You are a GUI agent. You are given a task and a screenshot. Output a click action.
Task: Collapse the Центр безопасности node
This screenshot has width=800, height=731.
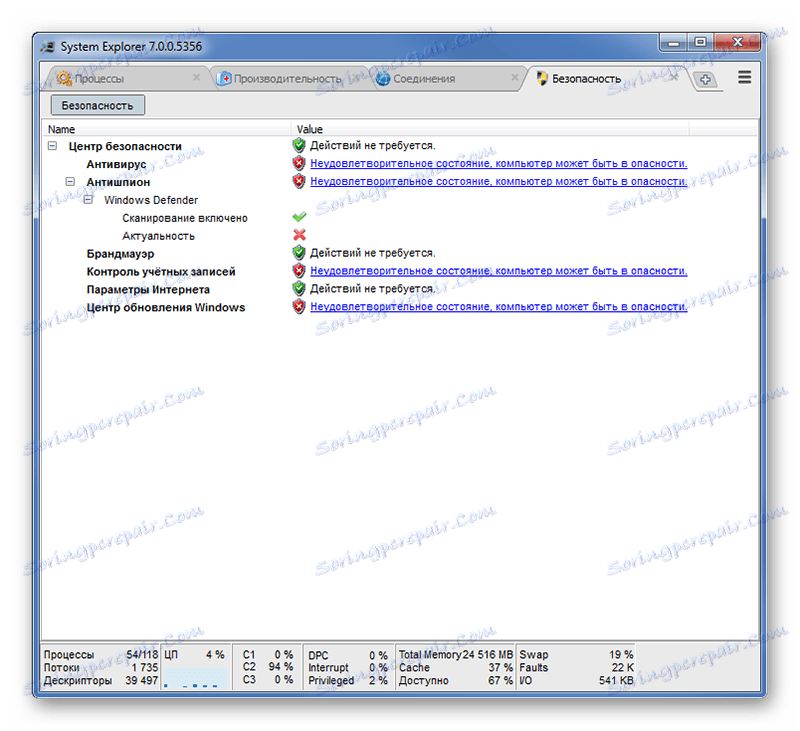(x=52, y=146)
